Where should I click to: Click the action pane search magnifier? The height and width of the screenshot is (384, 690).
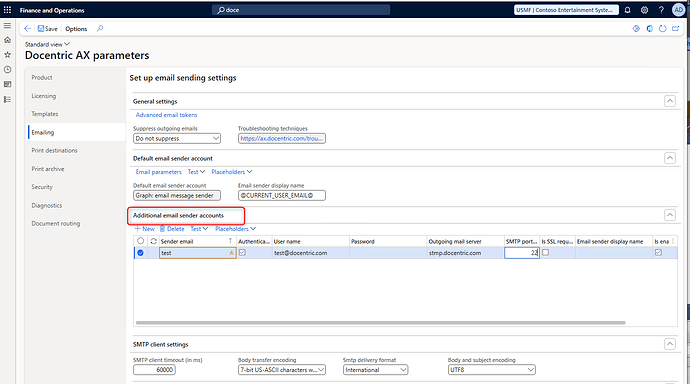100,29
